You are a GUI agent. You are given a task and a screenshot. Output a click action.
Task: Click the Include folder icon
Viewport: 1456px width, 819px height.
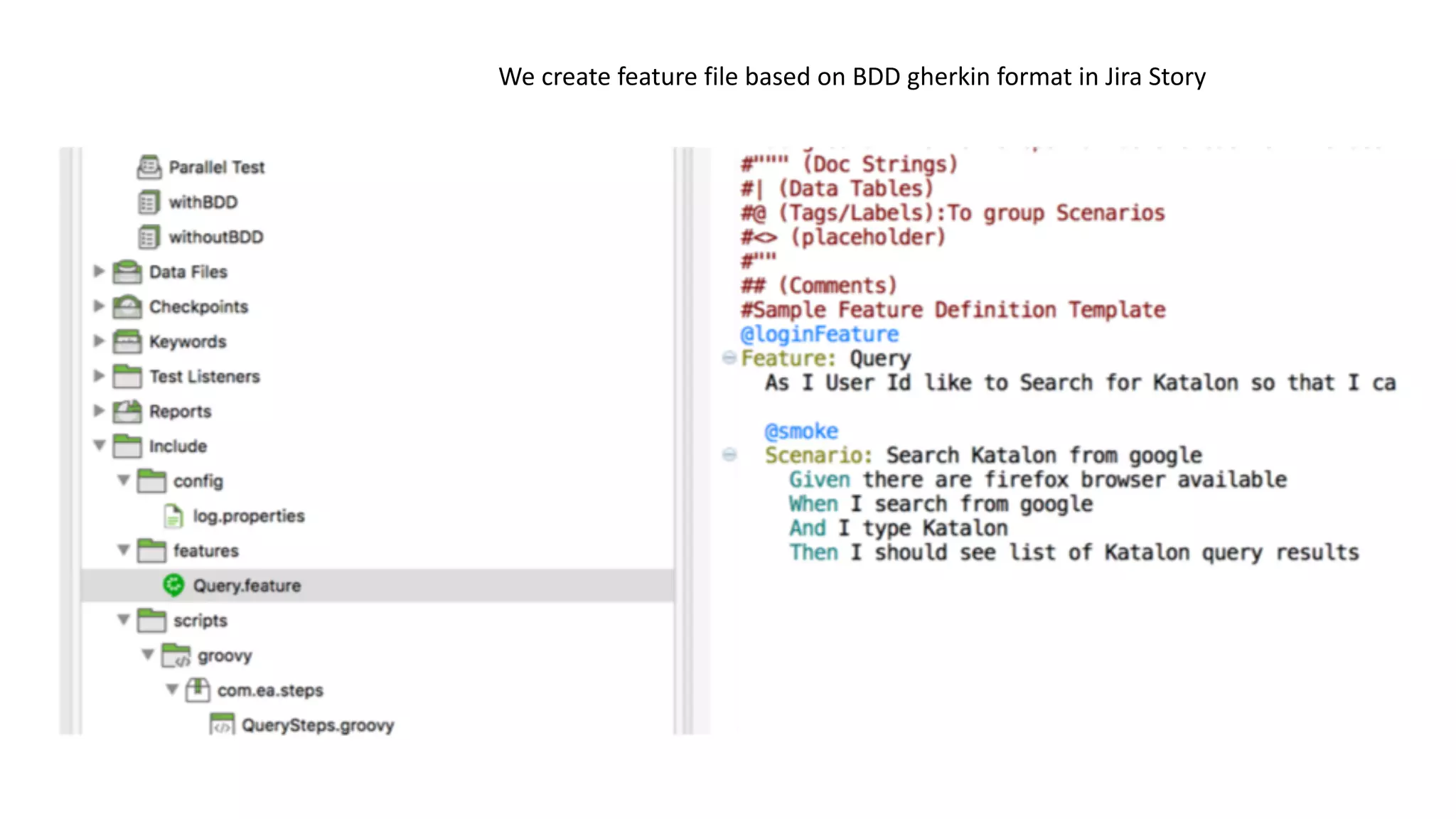(127, 446)
